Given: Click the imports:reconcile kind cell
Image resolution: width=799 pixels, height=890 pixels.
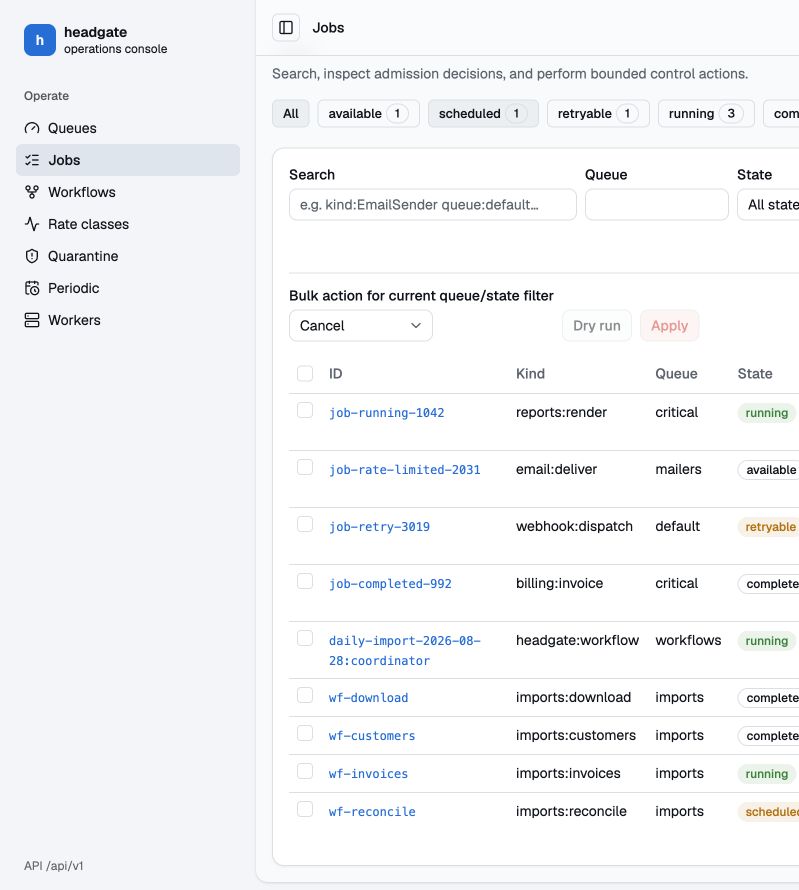Looking at the screenshot, I should click(x=571, y=812).
